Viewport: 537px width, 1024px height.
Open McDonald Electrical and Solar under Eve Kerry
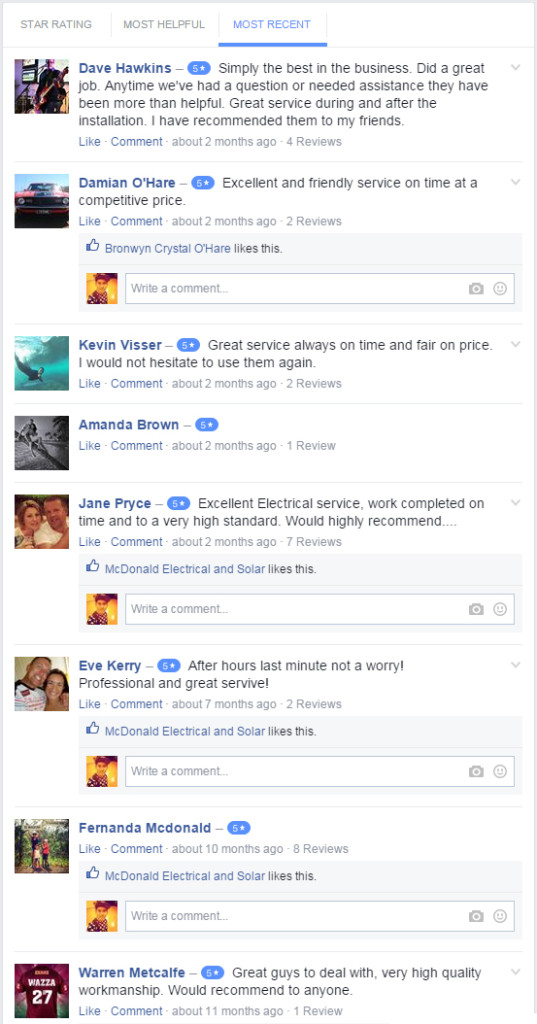tap(185, 731)
